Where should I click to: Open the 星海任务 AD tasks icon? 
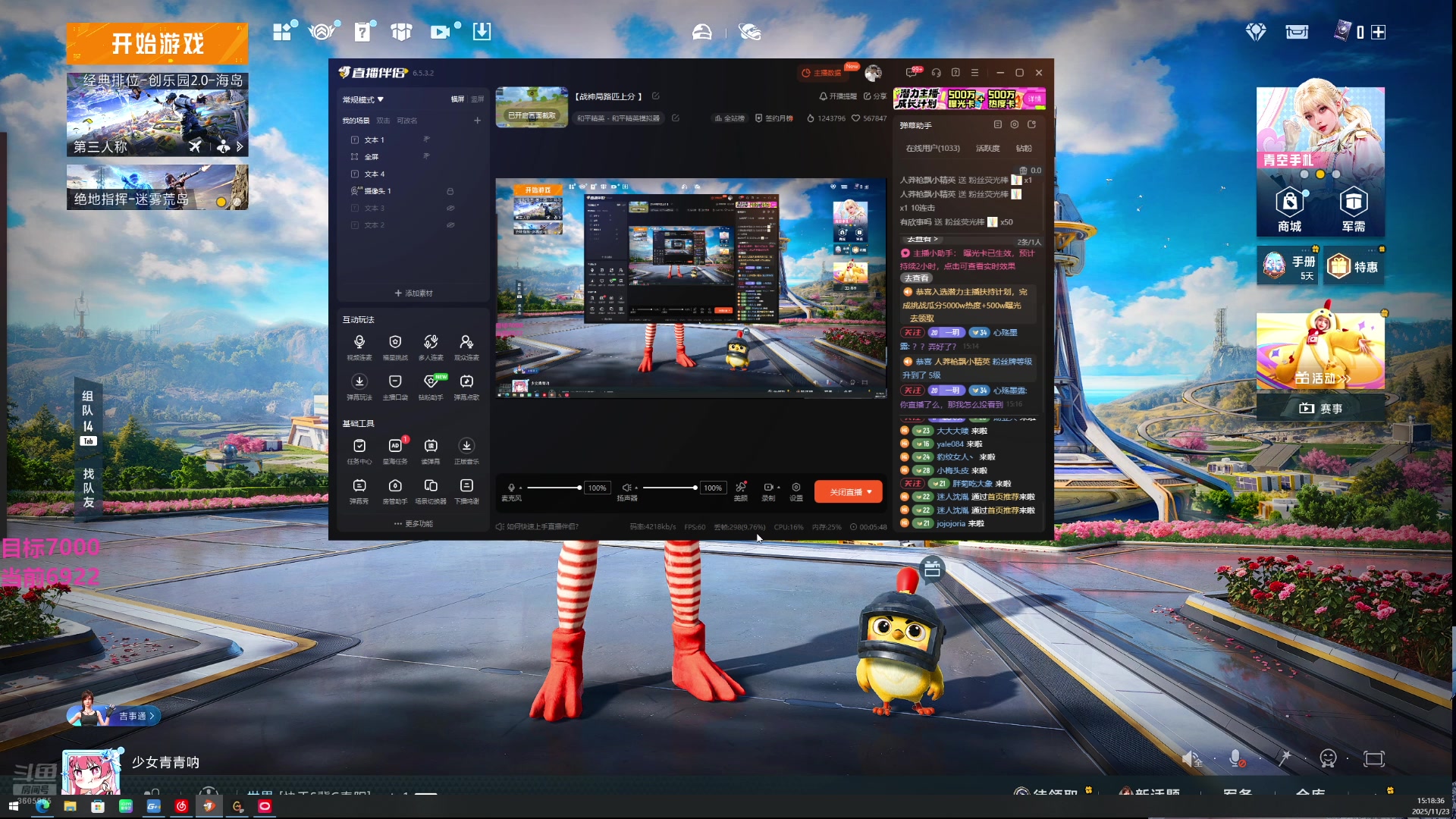[395, 447]
